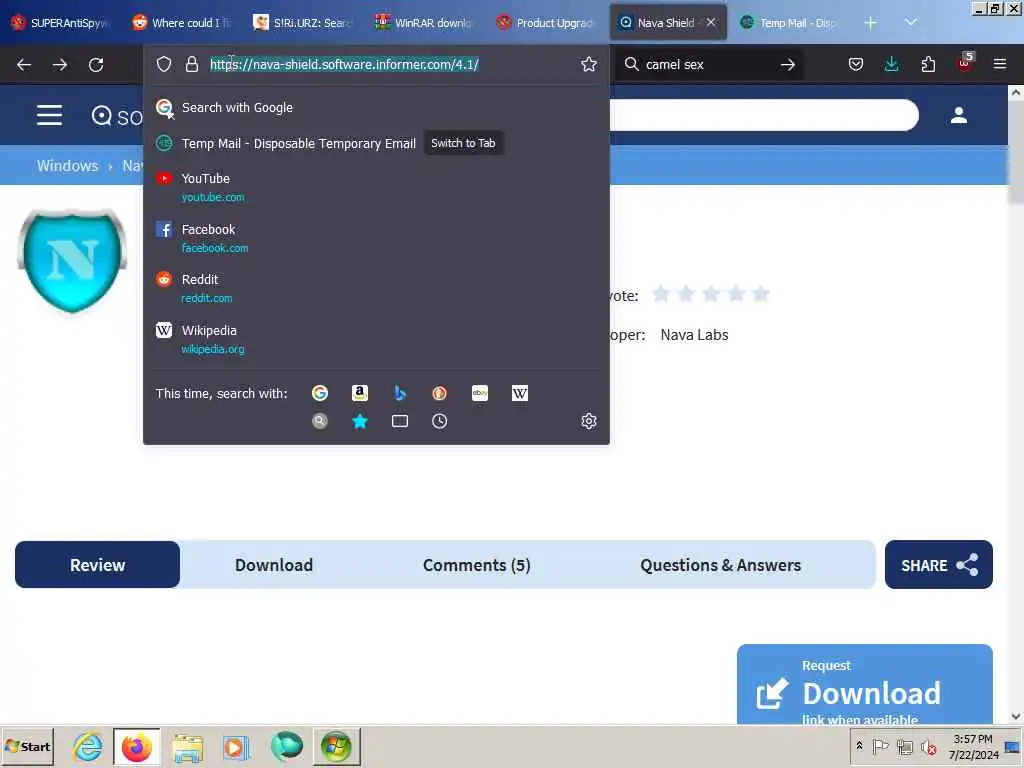This screenshot has width=1024, height=768.
Task: Search this time with Google
Action: click(x=320, y=393)
